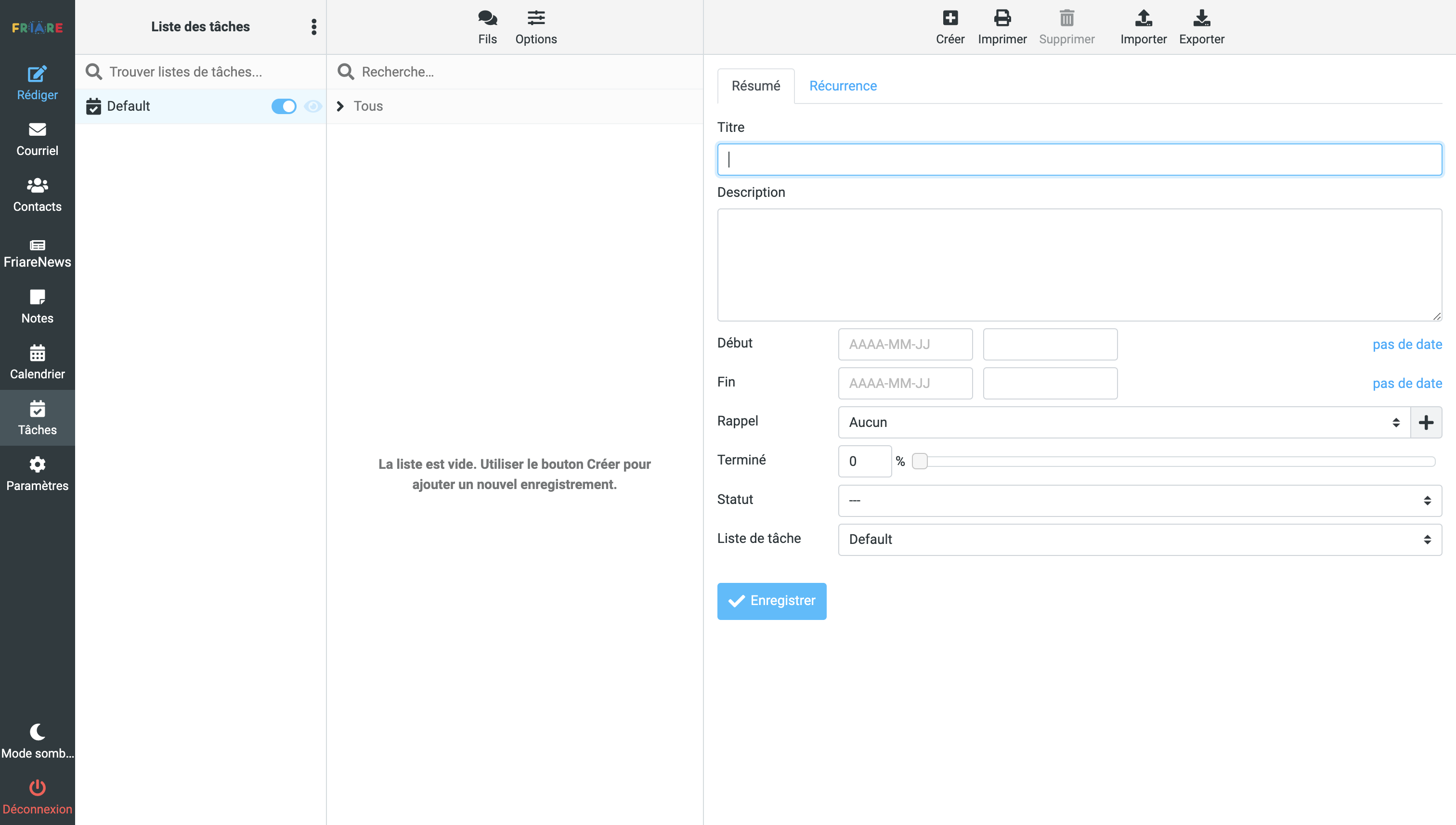This screenshot has height=825, width=1456.
Task: Open the task list three-dot menu
Action: tap(313, 26)
